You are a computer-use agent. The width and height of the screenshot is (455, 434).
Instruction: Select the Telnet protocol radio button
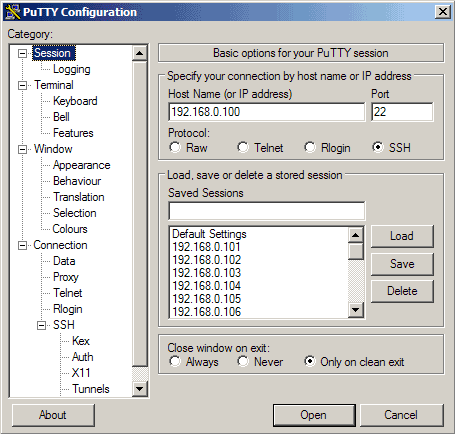click(243, 147)
